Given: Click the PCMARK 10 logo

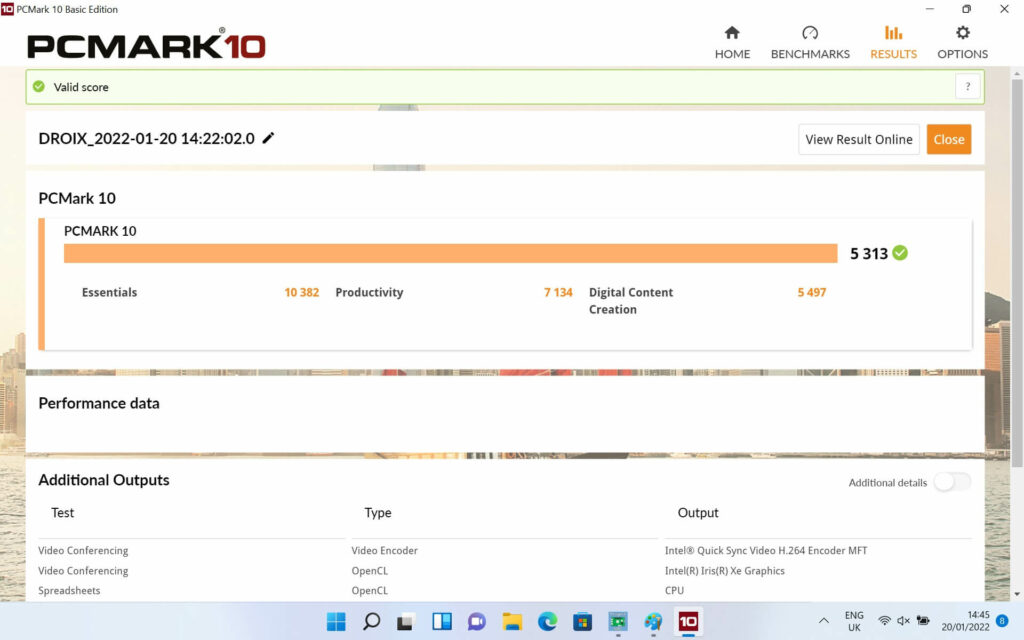Looking at the screenshot, I should coord(146,44).
